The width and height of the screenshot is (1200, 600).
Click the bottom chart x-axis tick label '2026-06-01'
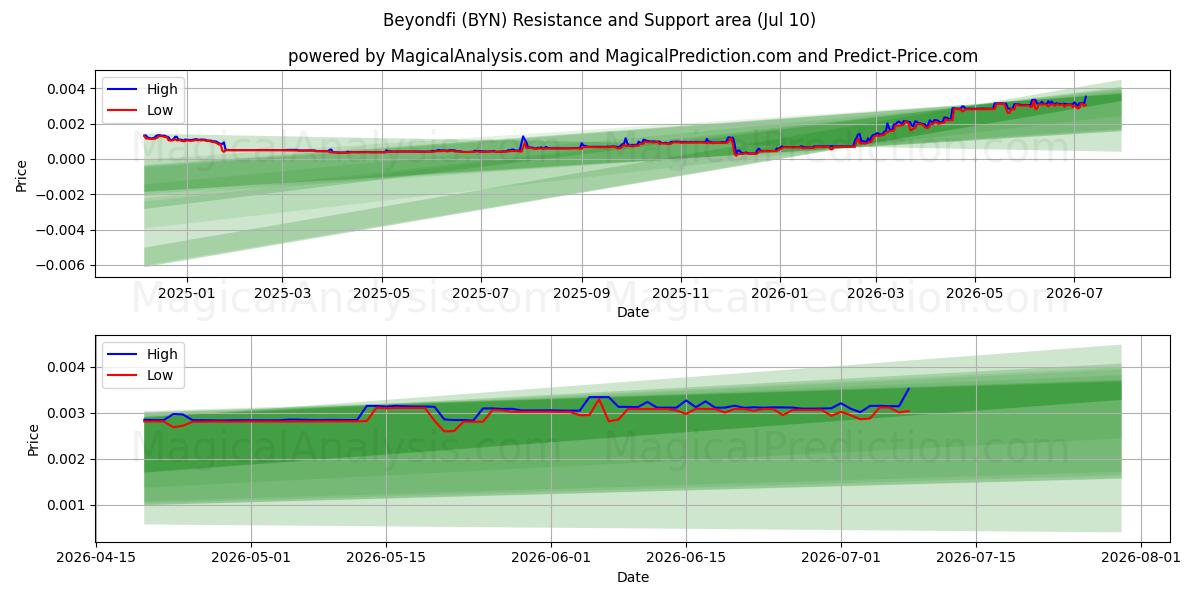(x=550, y=558)
